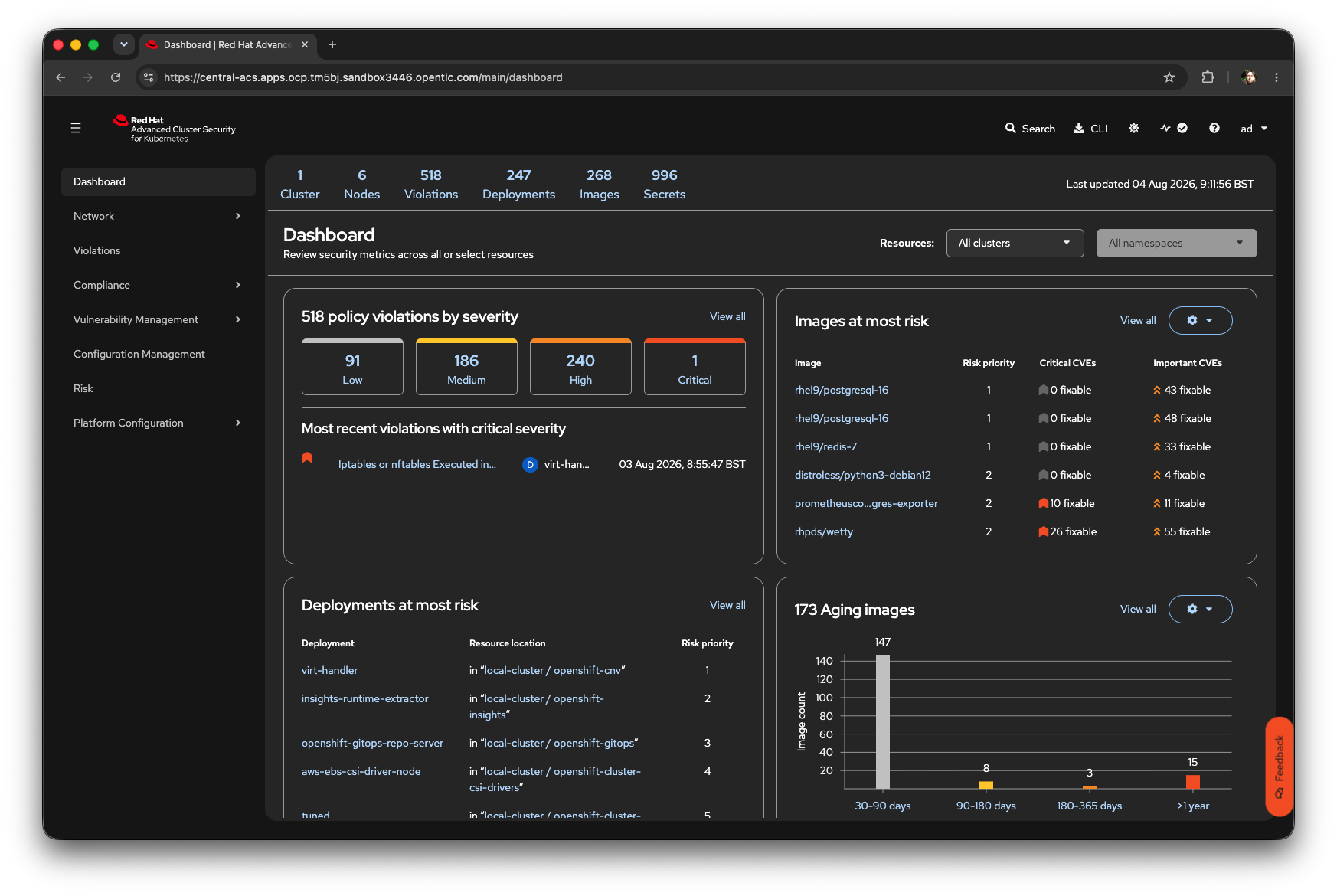The height and width of the screenshot is (896, 1337).
Task: Open the Feedback side button
Action: pos(1280,767)
